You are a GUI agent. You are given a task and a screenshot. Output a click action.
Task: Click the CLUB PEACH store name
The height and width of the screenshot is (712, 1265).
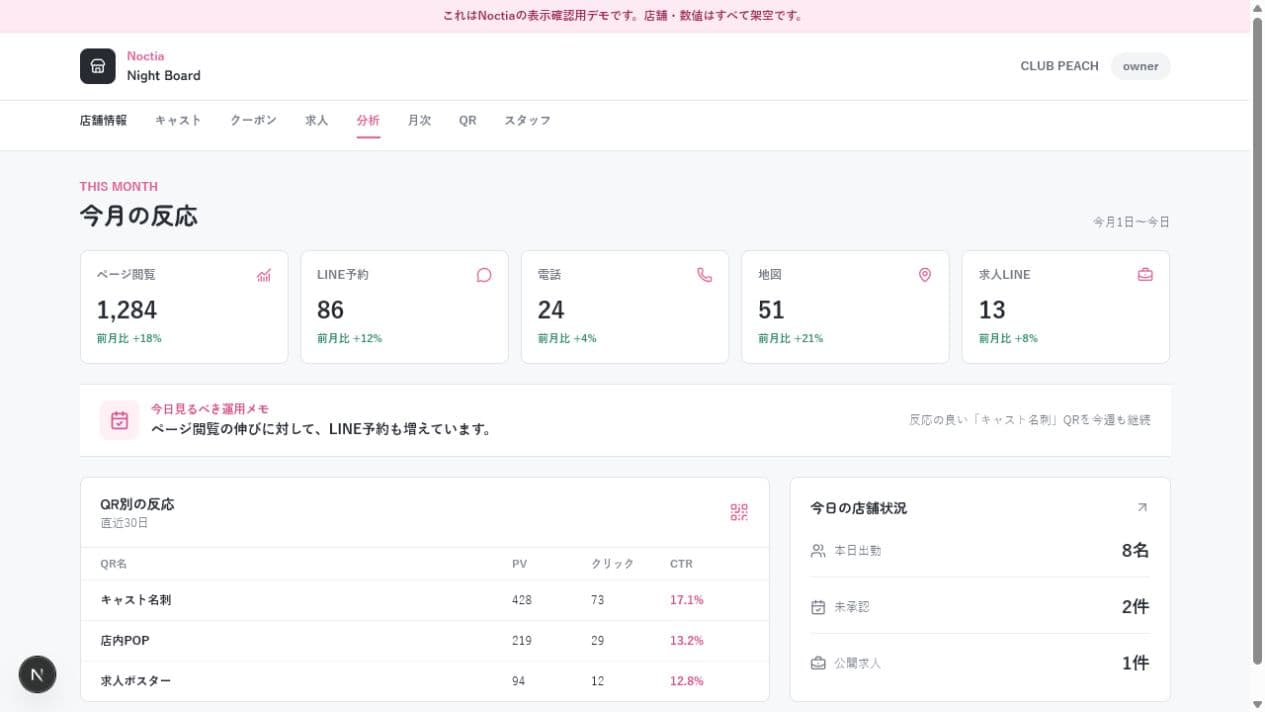(x=1059, y=66)
